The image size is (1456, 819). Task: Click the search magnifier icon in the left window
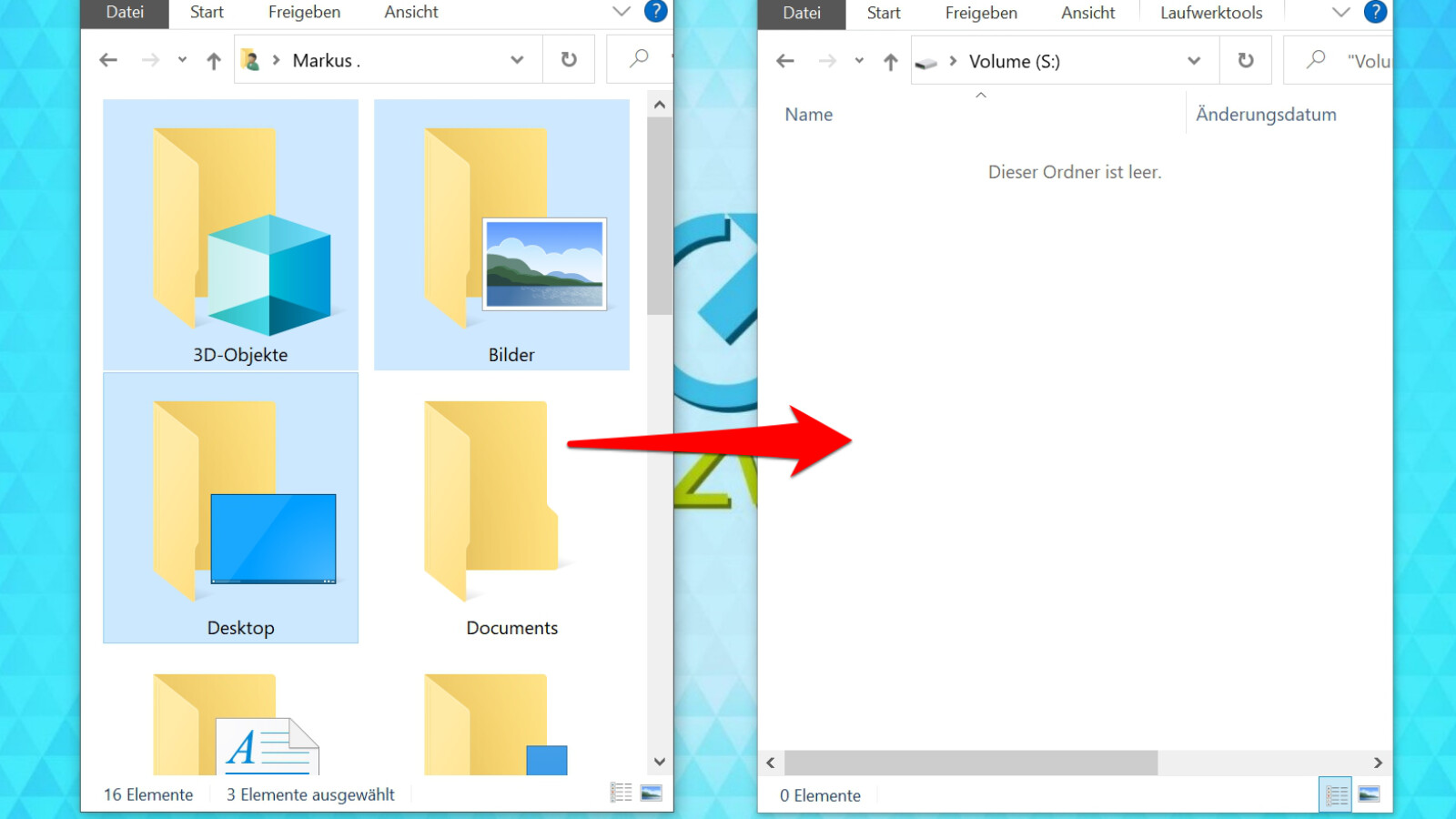click(637, 59)
